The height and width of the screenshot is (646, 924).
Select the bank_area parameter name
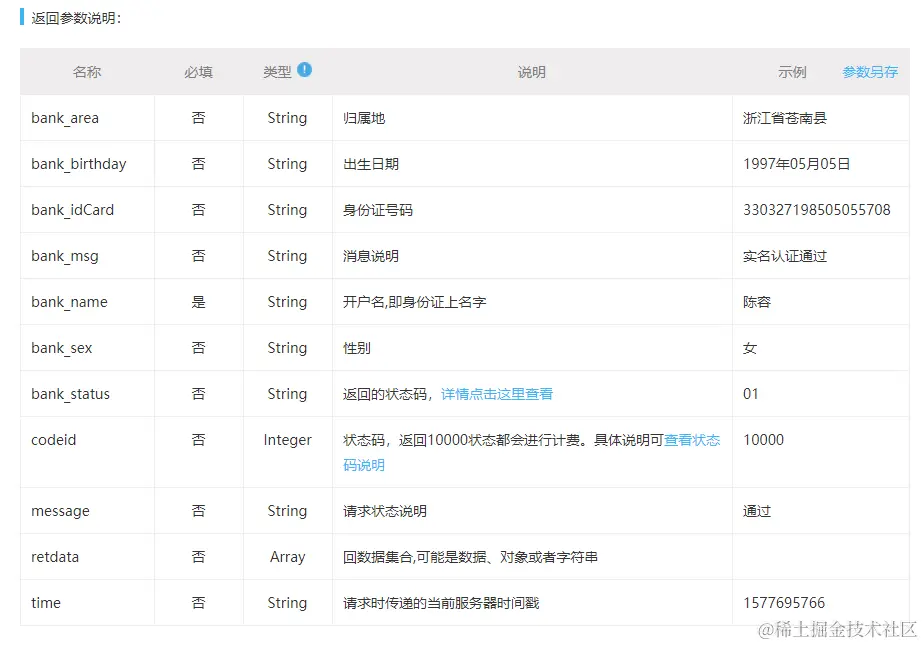pos(65,118)
